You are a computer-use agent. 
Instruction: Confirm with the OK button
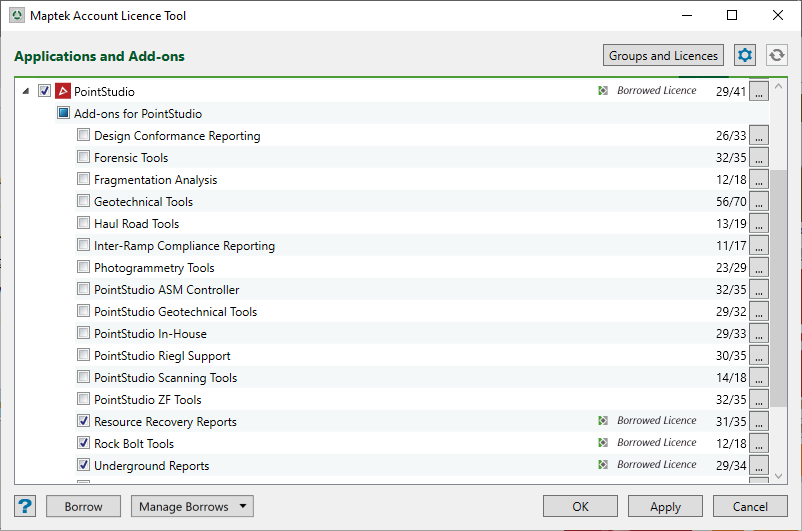click(580, 506)
